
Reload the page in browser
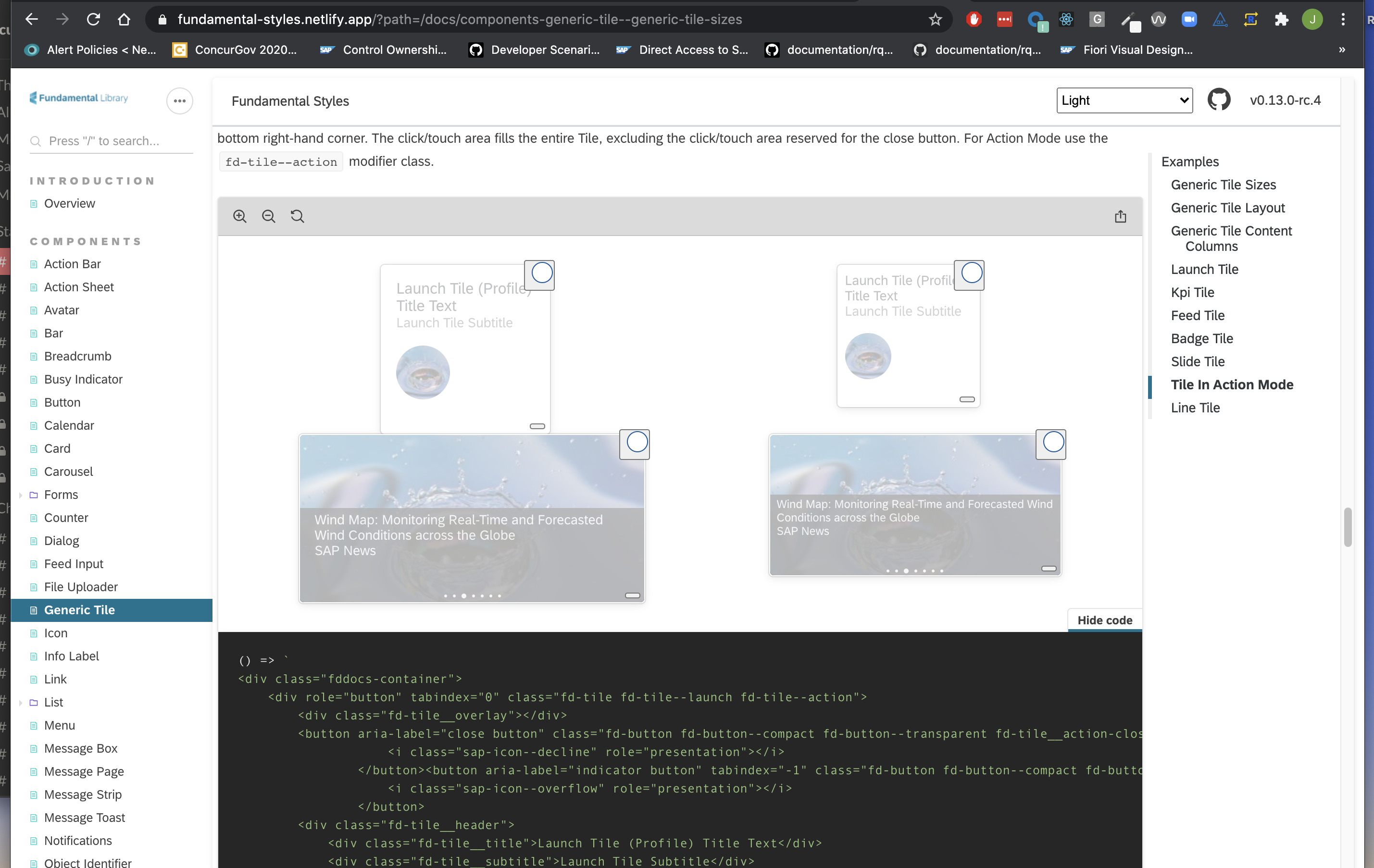(x=93, y=19)
